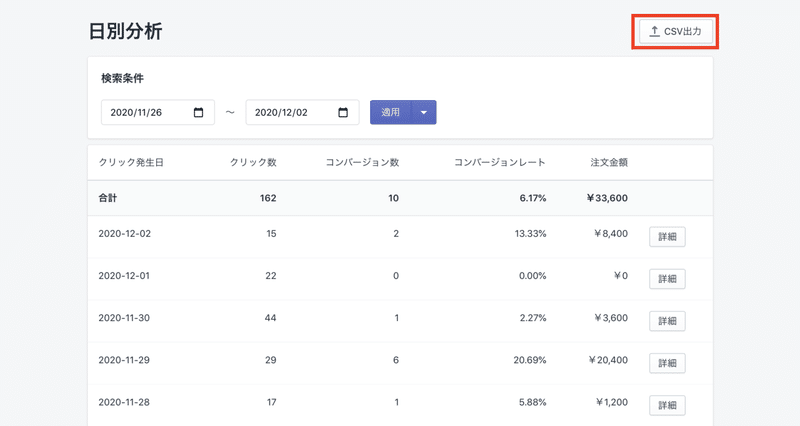This screenshot has height=426, width=800.
Task: Click the end date field 2020/12/02
Action: coord(302,112)
